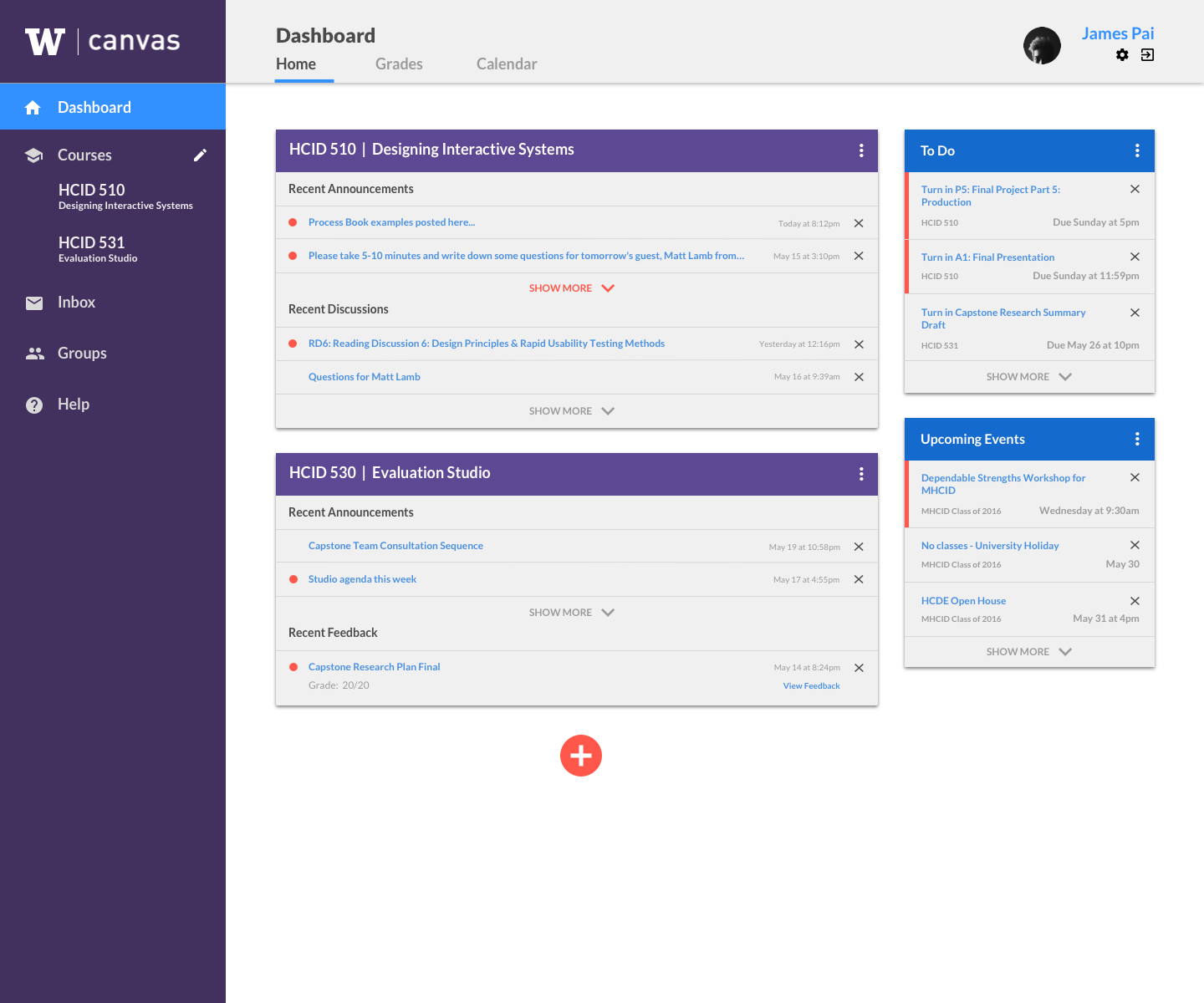
Task: Open Questions for Matt Lamb discussion link
Action: [x=365, y=377]
